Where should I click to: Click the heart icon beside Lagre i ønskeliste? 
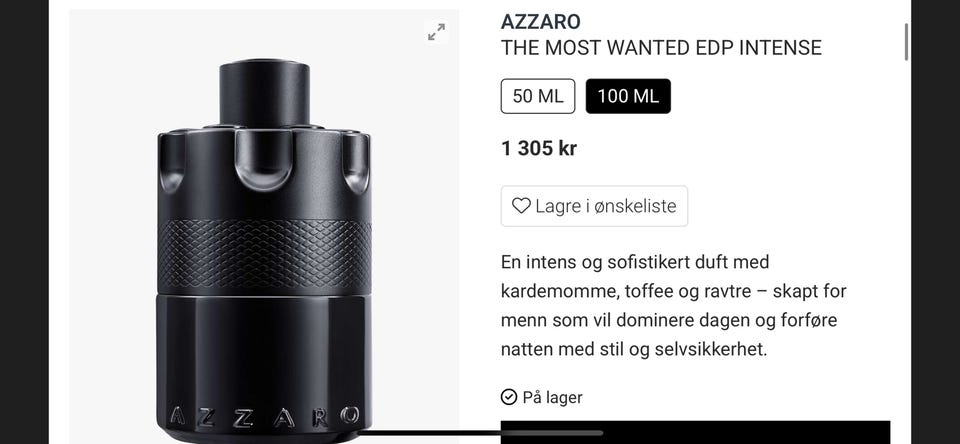(521, 206)
